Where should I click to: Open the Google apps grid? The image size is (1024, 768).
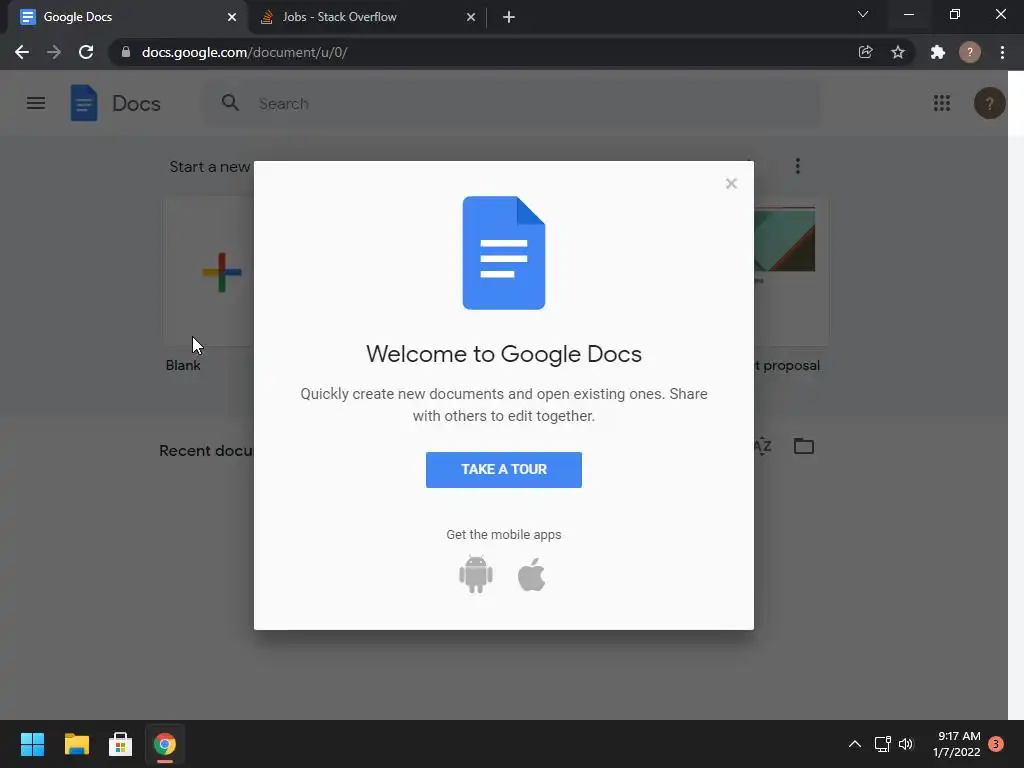click(x=941, y=103)
